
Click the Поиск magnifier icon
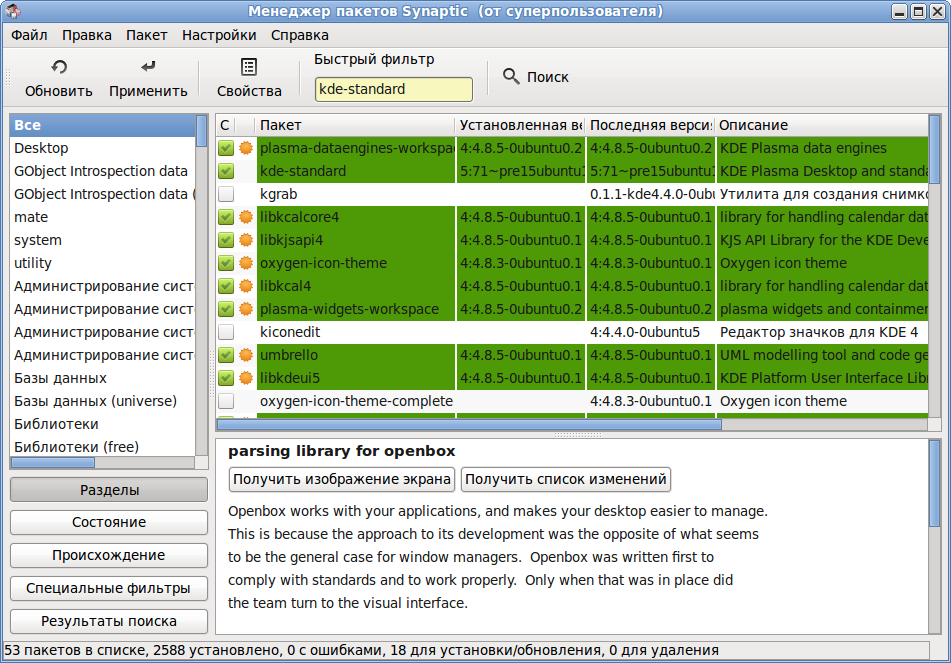[x=511, y=76]
